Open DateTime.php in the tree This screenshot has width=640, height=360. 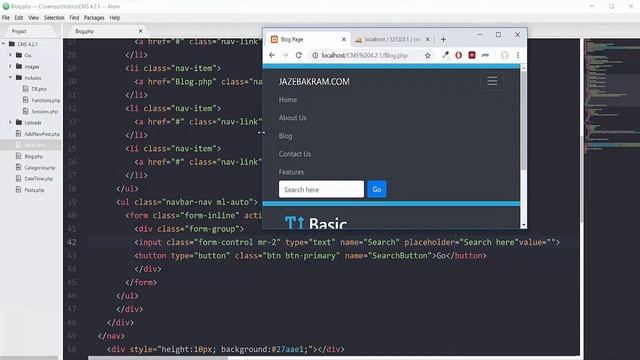tap(38, 179)
